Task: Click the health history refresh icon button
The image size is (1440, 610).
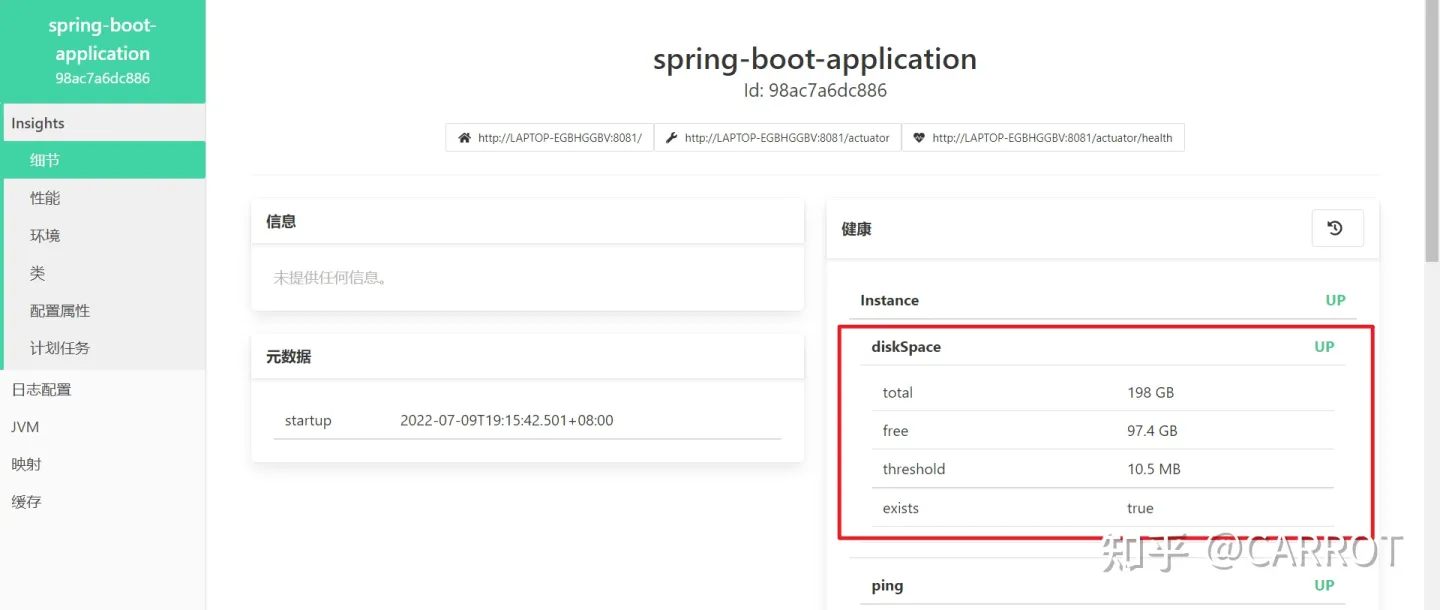Action: (1337, 228)
